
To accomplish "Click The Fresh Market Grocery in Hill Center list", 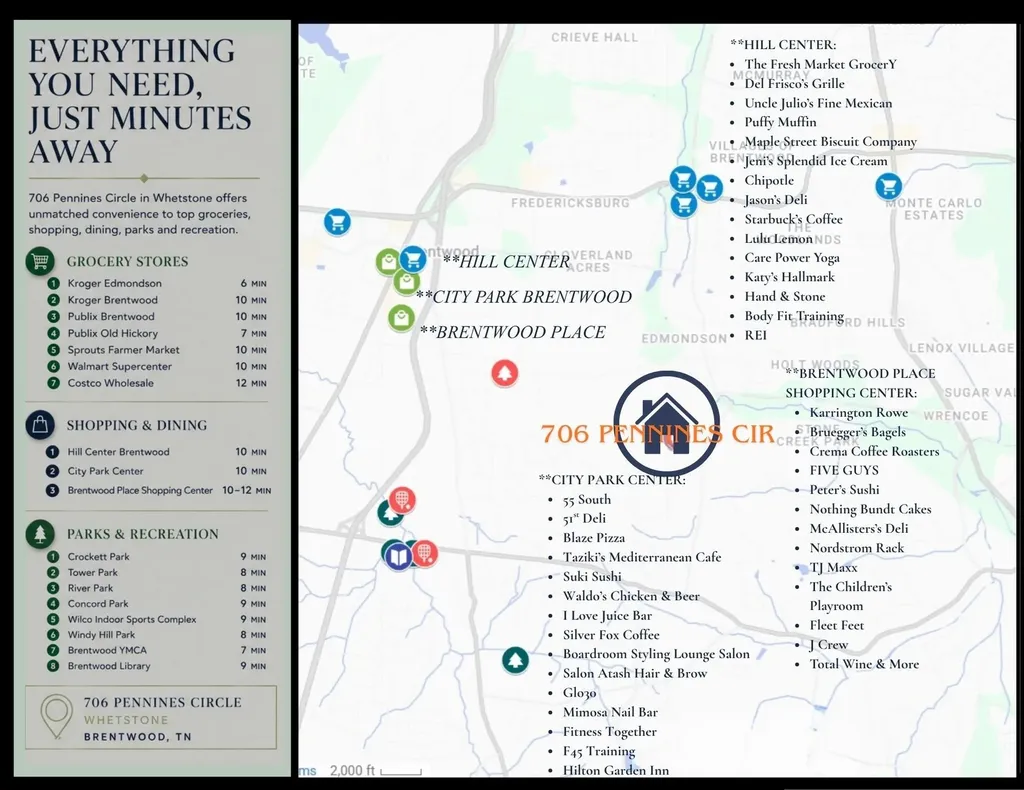I will pyautogui.click(x=820, y=64).
